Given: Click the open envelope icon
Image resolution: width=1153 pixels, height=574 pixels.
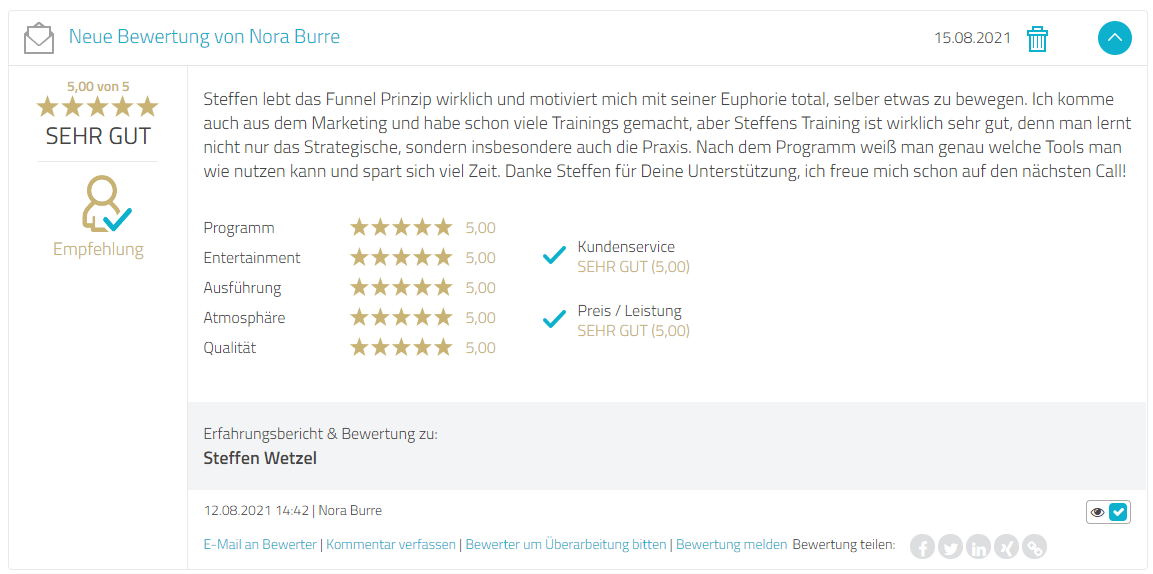Looking at the screenshot, I should (39, 38).
